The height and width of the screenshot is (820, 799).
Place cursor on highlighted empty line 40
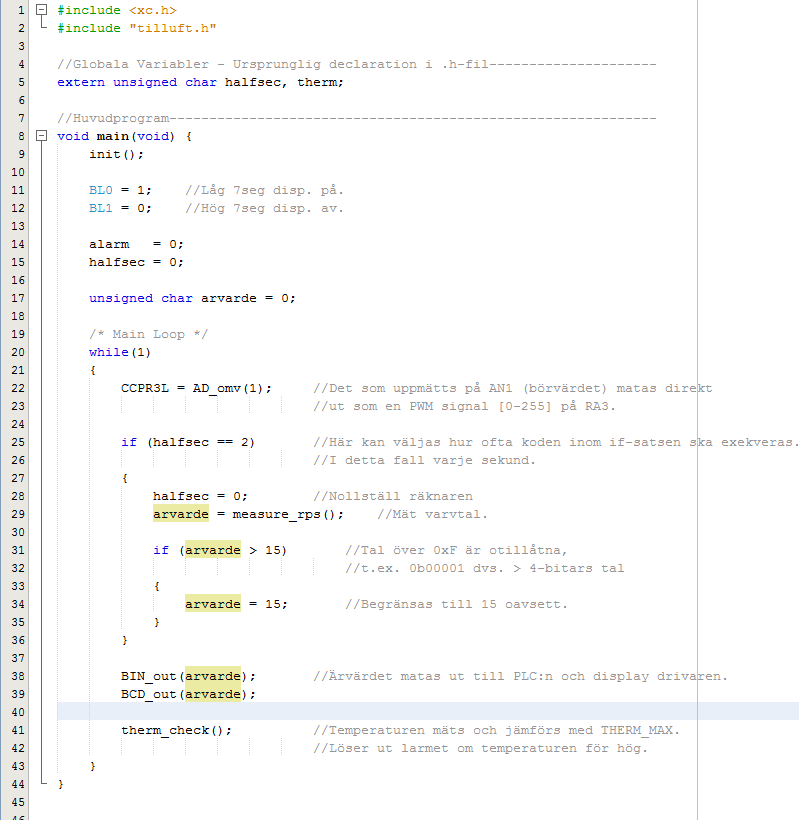click(400, 712)
